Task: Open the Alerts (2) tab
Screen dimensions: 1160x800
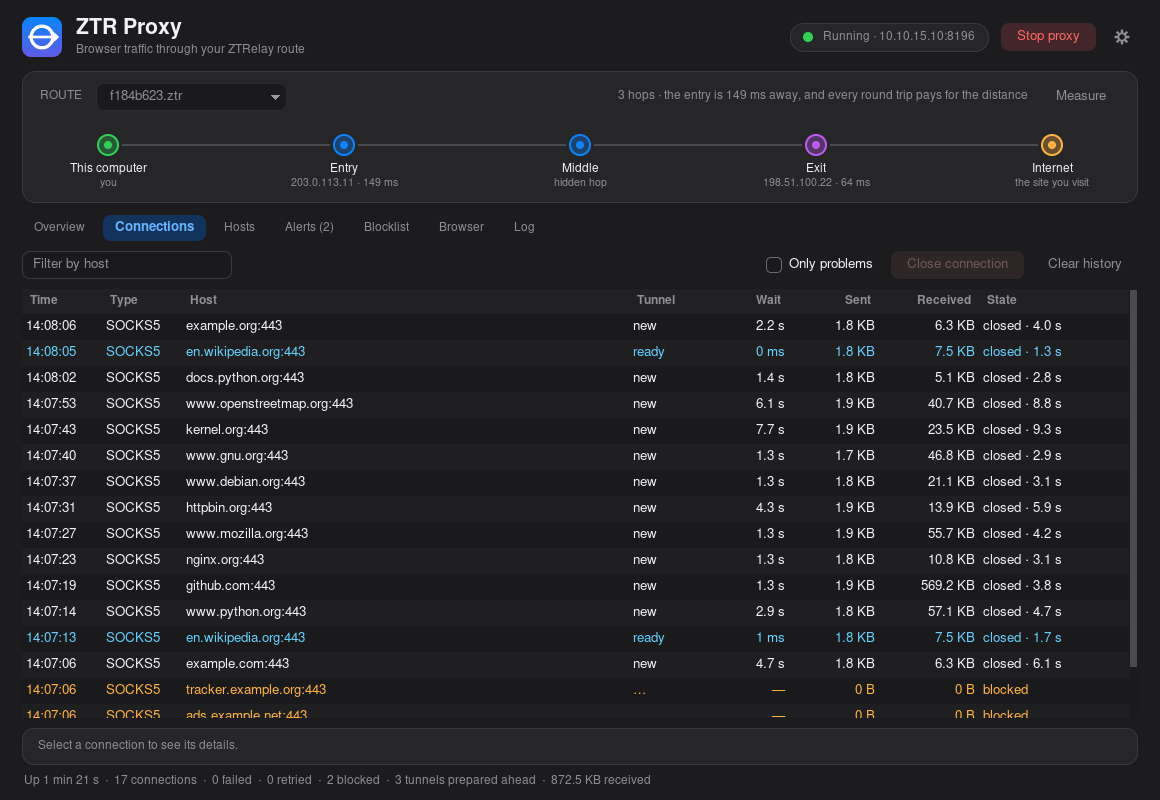Action: coord(309,227)
